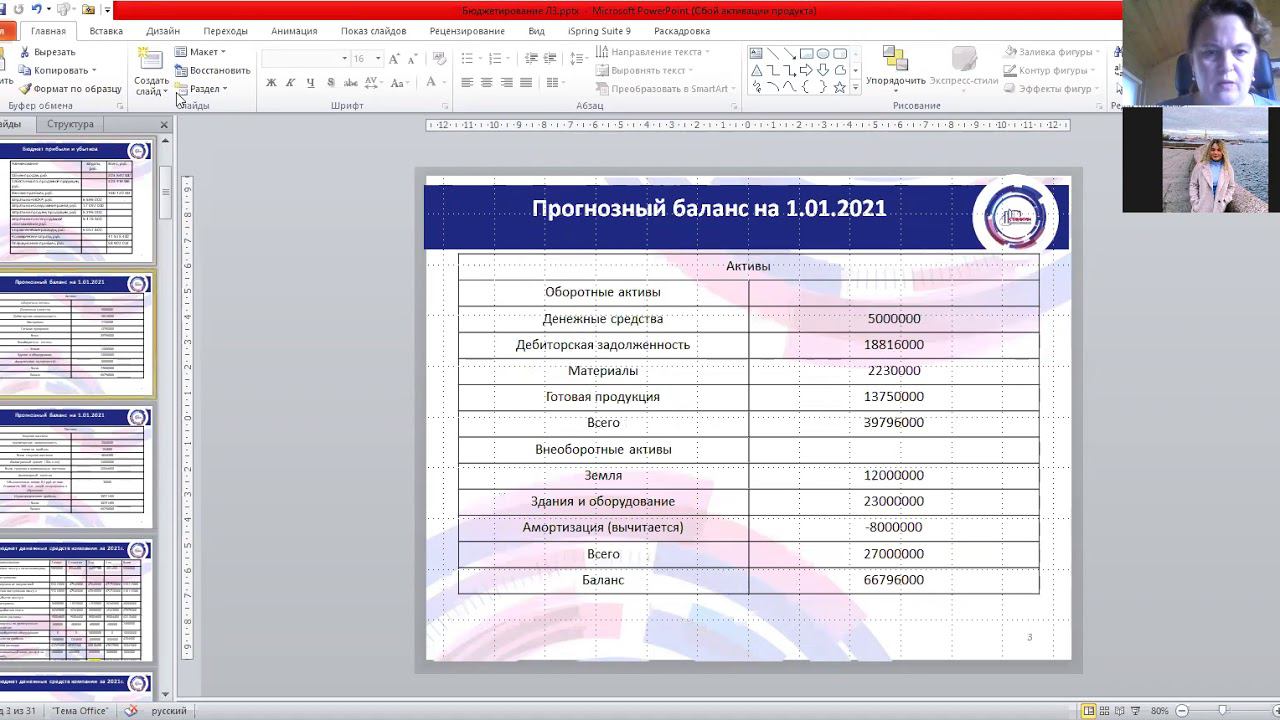Image resolution: width=1280 pixels, height=720 pixels.
Task: Open the Font dialog launcher
Action: click(445, 105)
